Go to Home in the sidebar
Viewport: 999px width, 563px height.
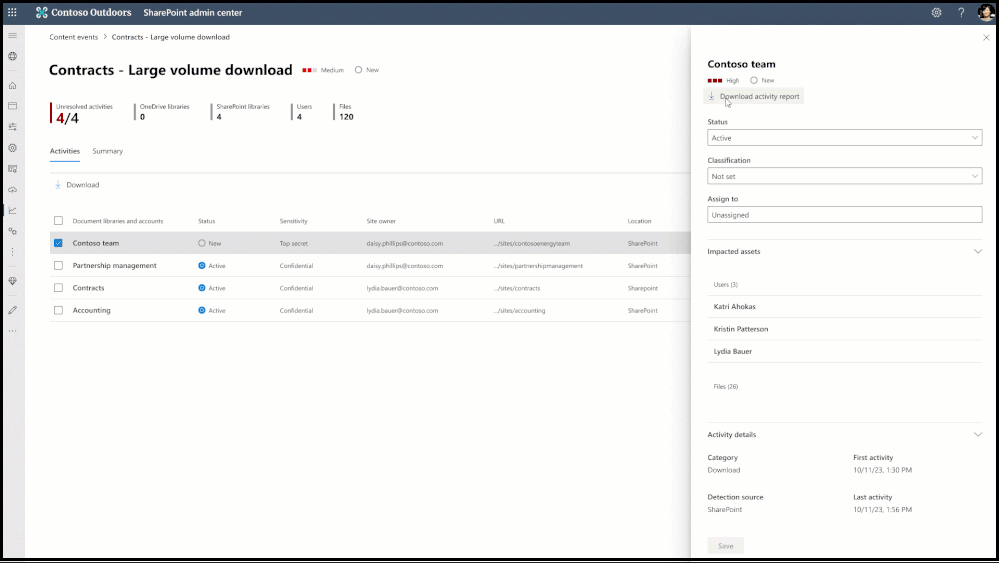[x=12, y=86]
